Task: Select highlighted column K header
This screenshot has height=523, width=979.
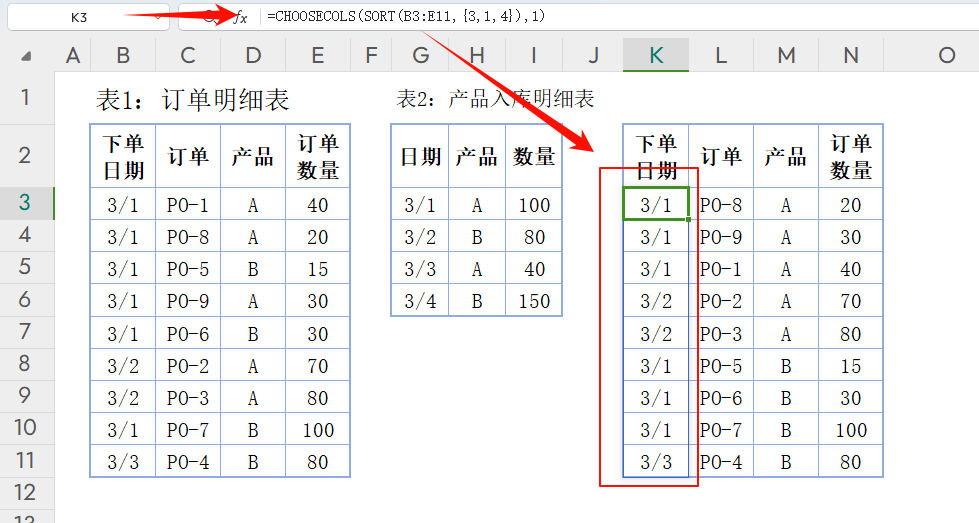Action: coord(656,56)
